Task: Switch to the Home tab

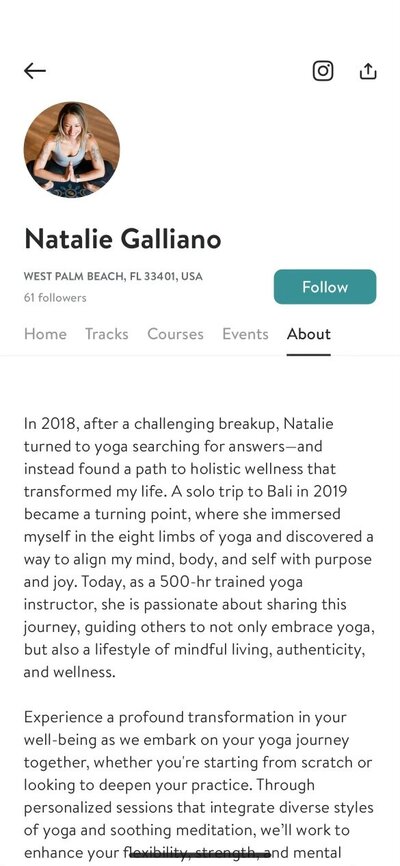Action: (x=45, y=334)
